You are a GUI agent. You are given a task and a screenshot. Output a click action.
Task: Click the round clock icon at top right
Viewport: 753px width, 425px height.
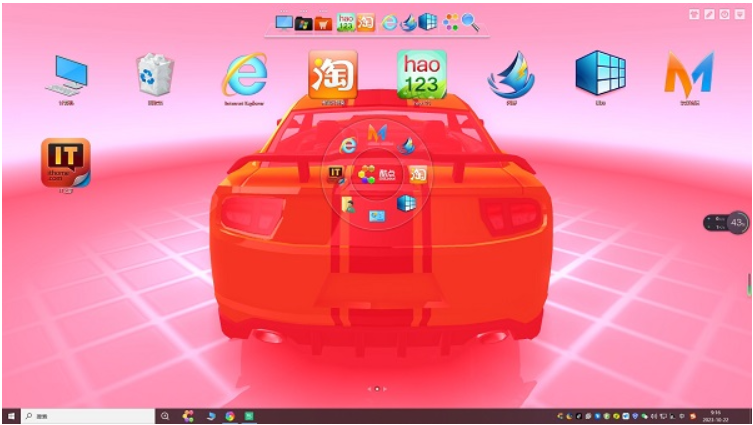pyautogui.click(x=724, y=14)
